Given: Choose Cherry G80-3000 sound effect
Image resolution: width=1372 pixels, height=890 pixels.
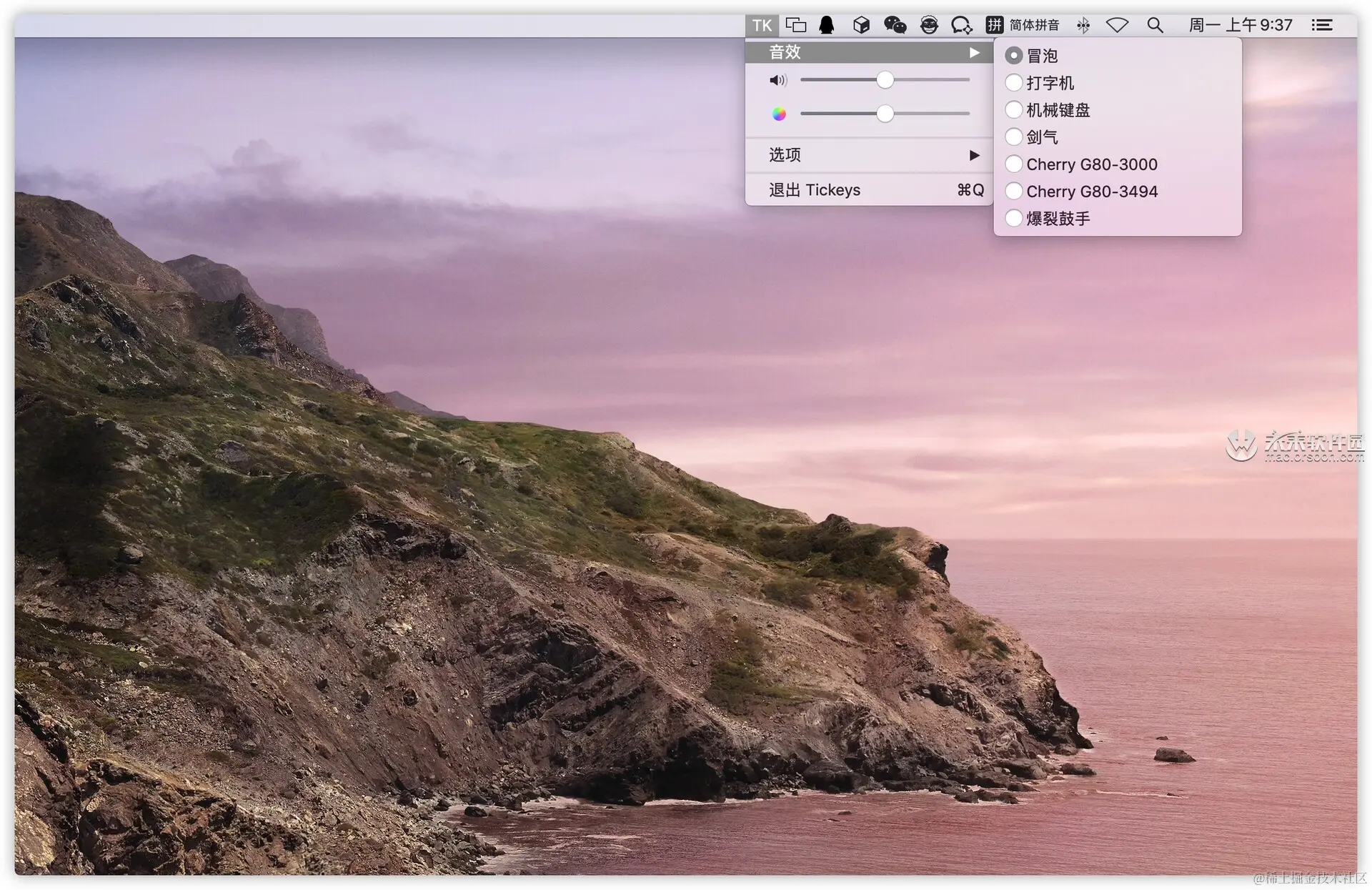Looking at the screenshot, I should pos(1090,164).
